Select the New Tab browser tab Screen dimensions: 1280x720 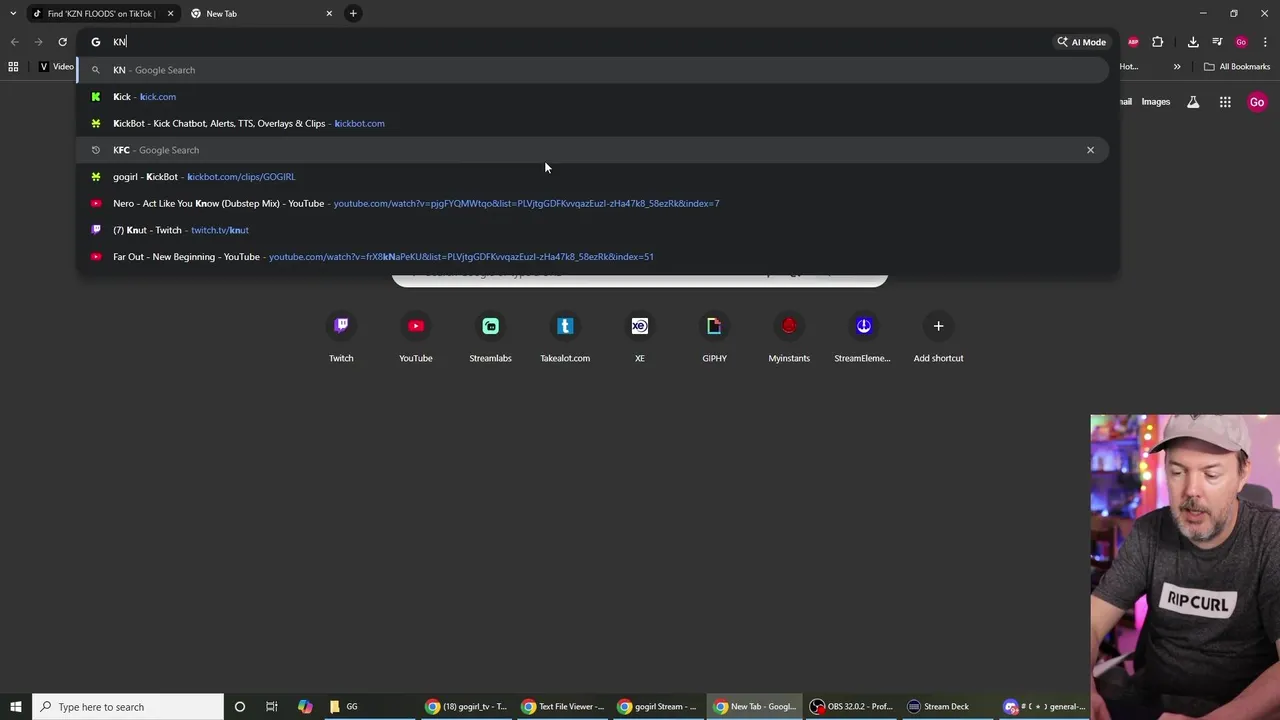click(x=262, y=14)
